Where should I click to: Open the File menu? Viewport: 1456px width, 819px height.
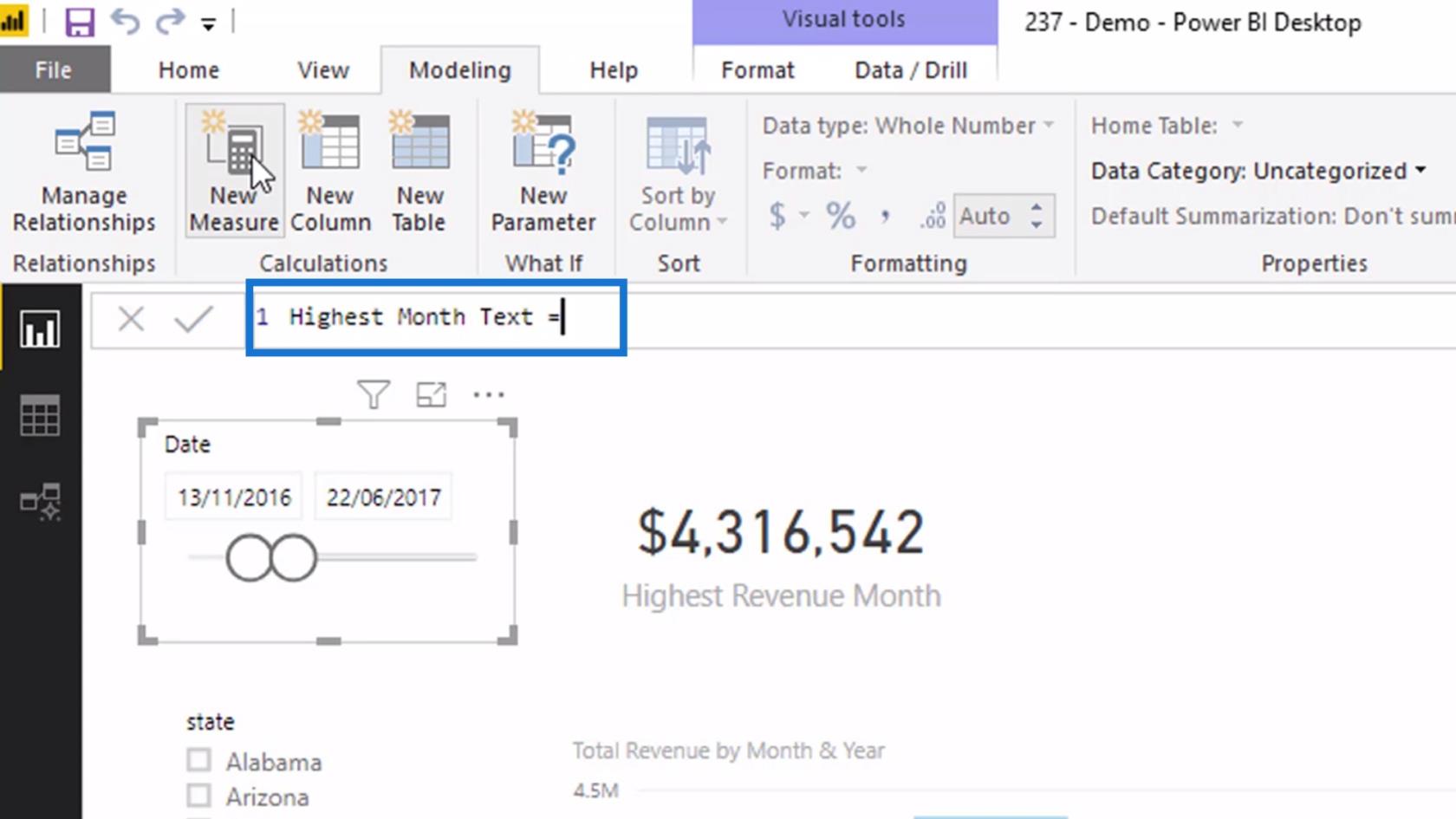click(54, 70)
